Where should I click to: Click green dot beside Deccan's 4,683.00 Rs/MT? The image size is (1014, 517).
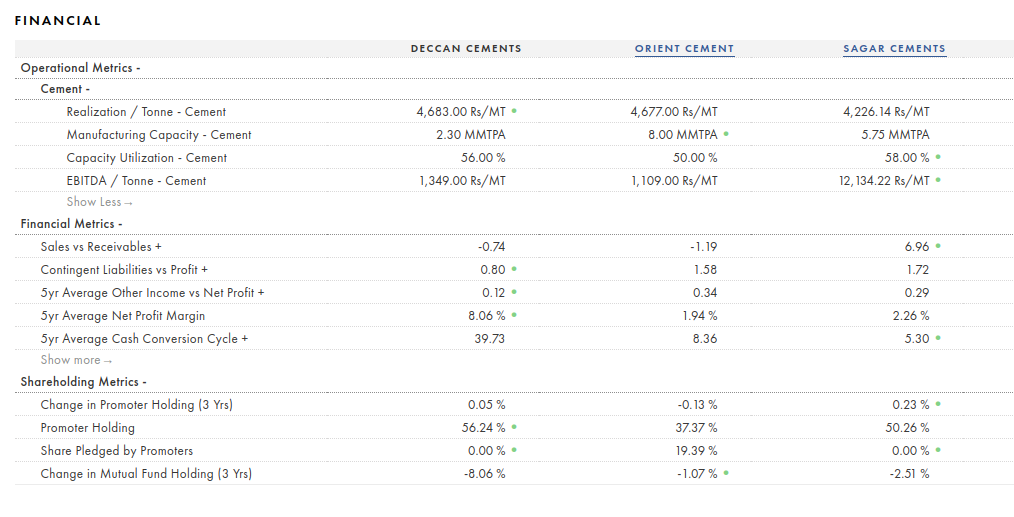coord(514,112)
